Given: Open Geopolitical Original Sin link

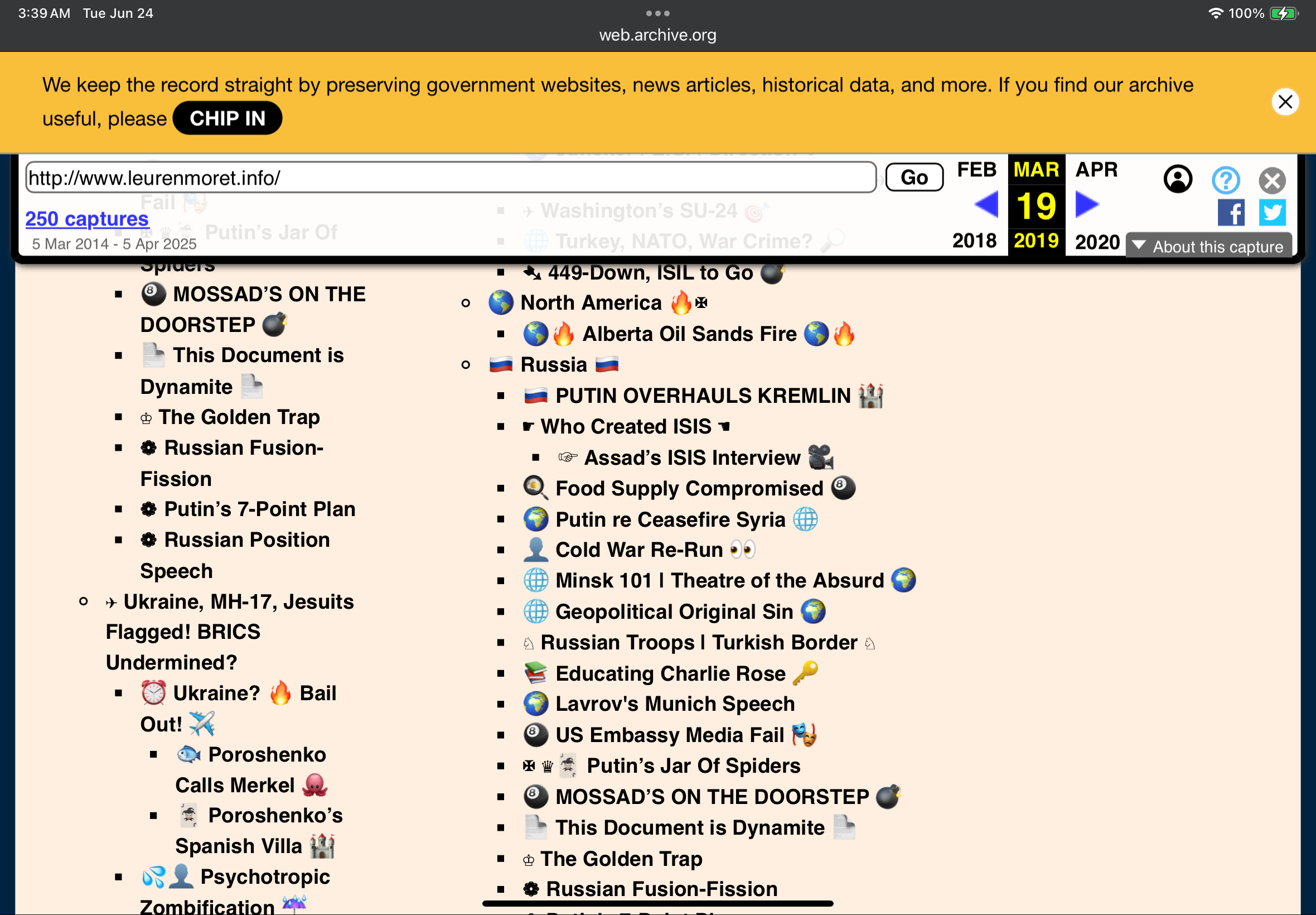Looking at the screenshot, I should click(x=674, y=611).
